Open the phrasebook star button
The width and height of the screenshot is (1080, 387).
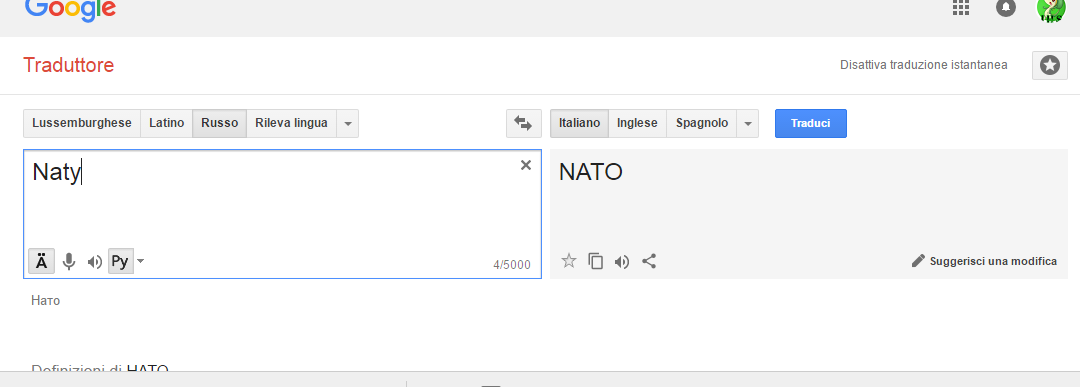point(1050,65)
